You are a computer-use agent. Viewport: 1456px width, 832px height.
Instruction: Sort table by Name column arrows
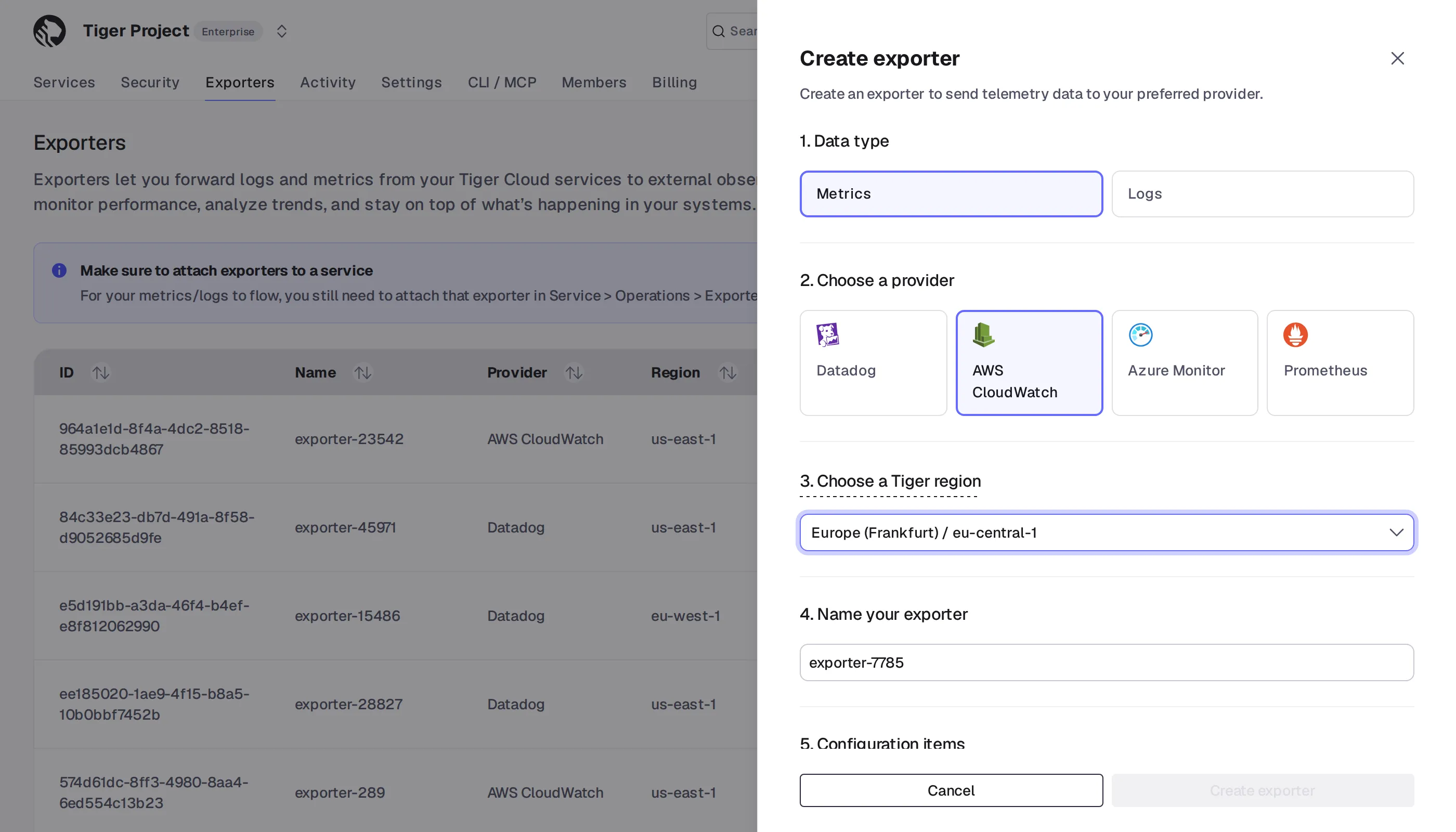coord(363,372)
